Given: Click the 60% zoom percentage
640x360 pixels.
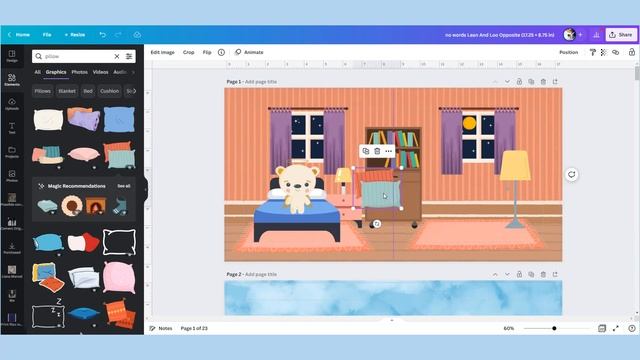Looking at the screenshot, I should tap(509, 328).
